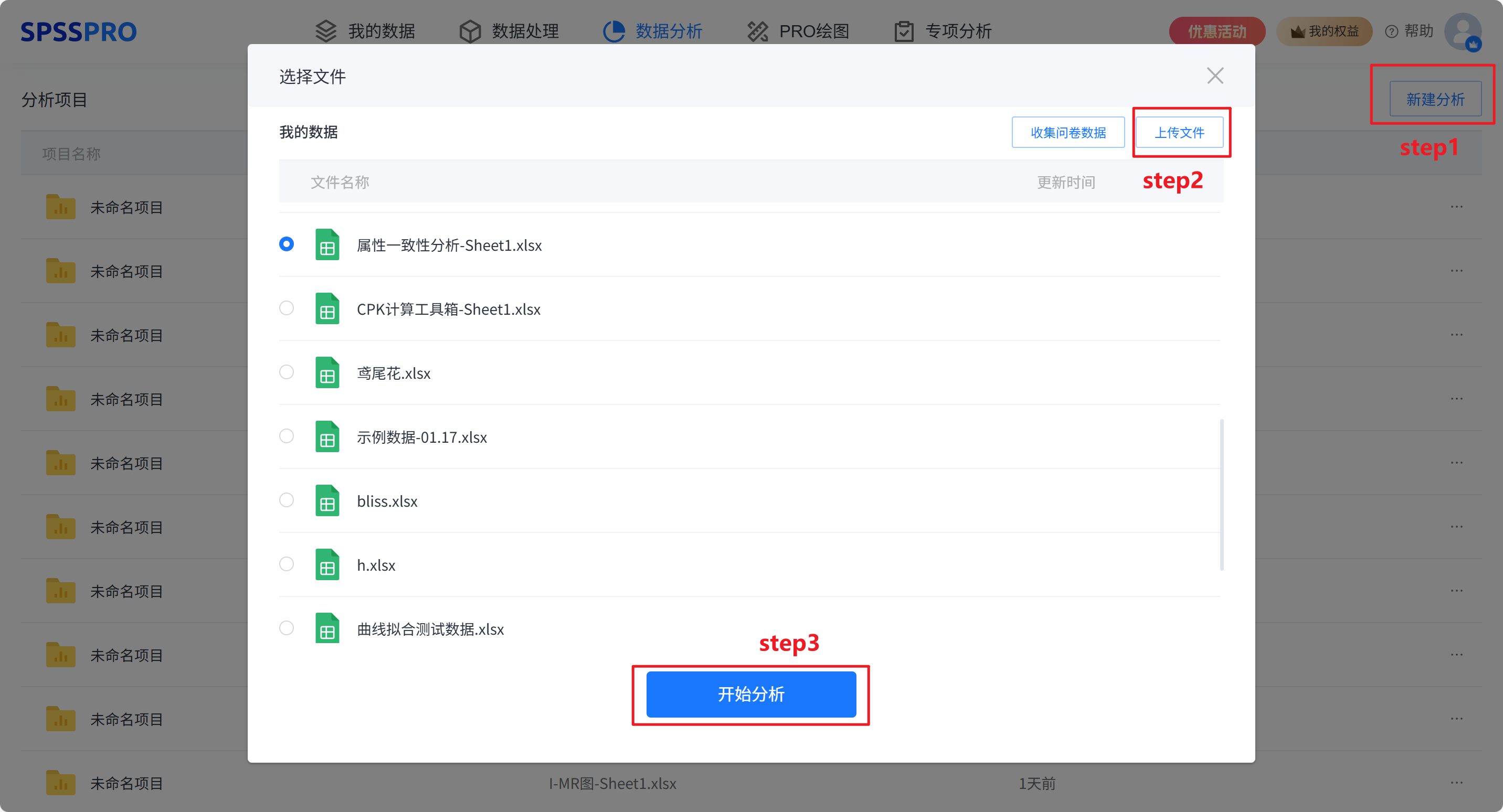Image resolution: width=1503 pixels, height=812 pixels.
Task: Open more options for I-MR图-Sheet1.xlsx project row
Action: pyautogui.click(x=1457, y=782)
